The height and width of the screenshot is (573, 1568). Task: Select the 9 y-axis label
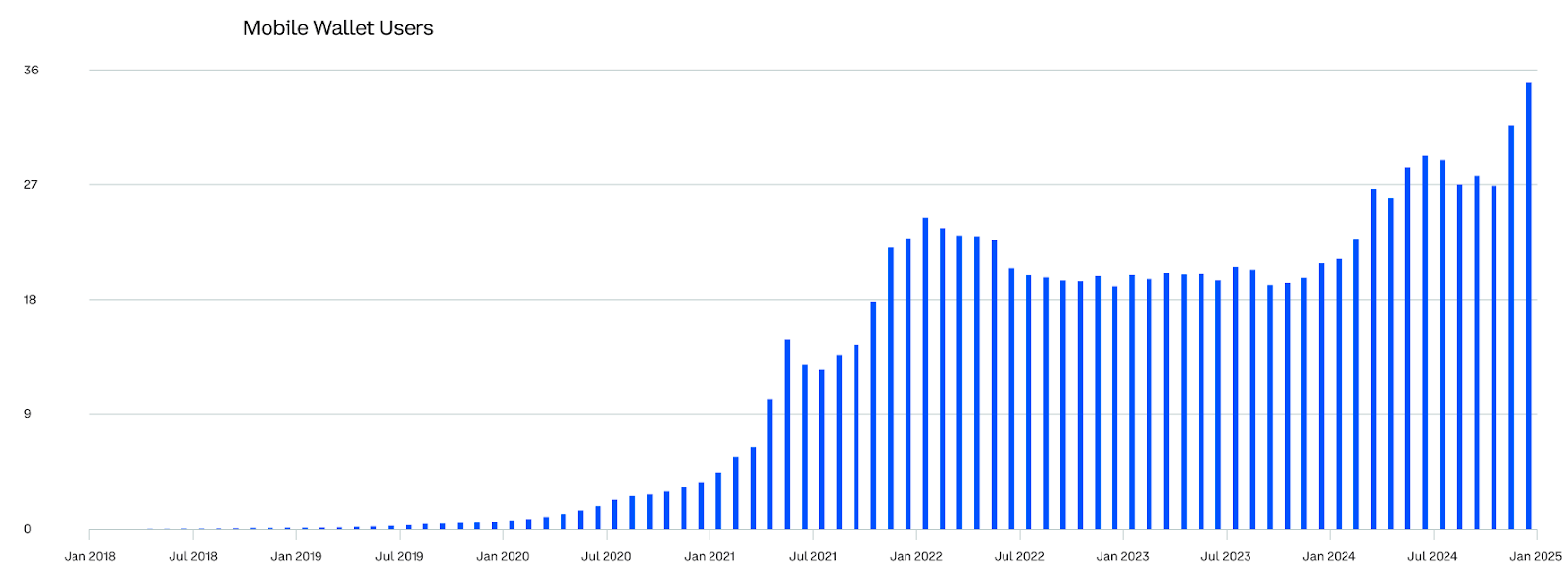point(28,414)
